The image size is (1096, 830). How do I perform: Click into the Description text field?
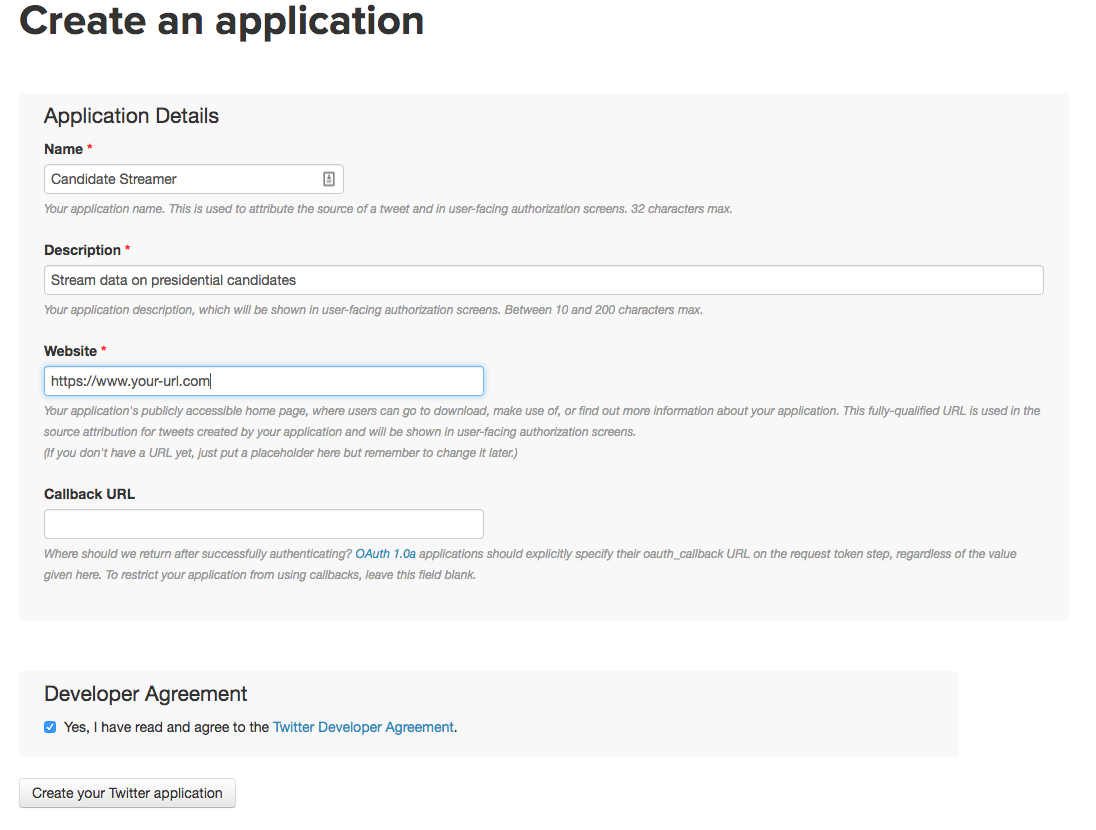click(x=543, y=280)
